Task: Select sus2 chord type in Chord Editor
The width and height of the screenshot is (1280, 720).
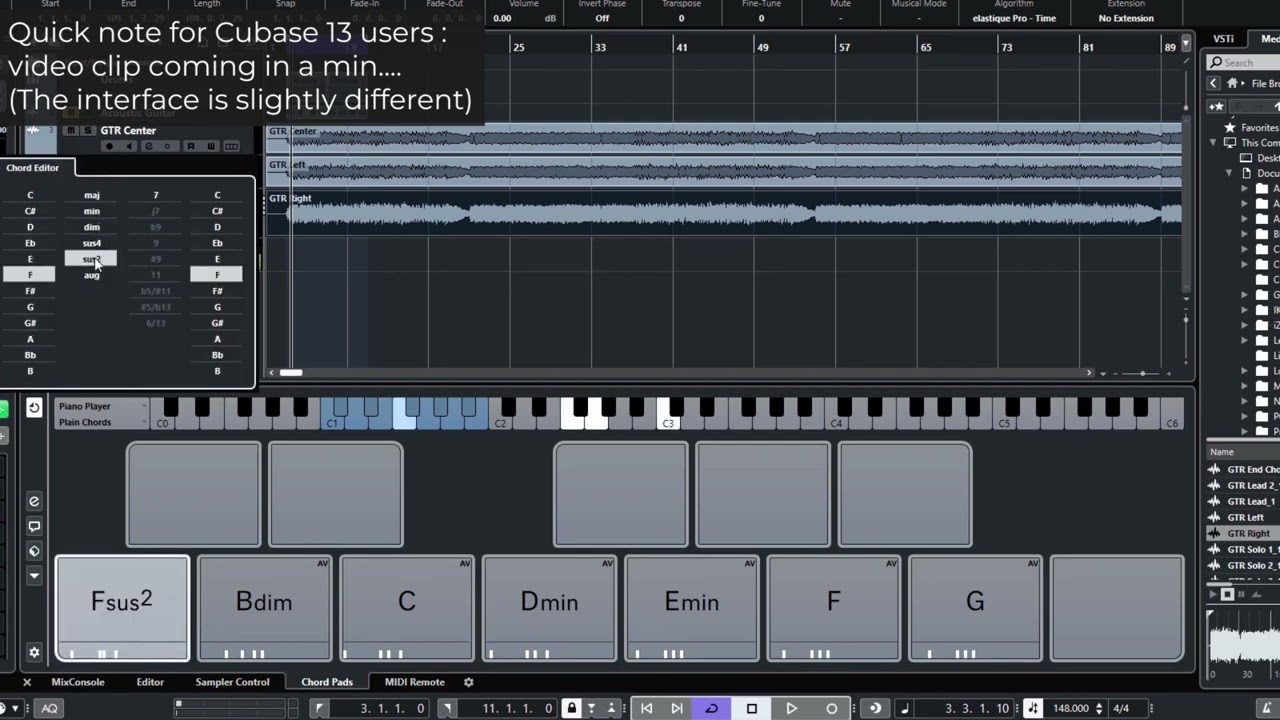Action: tap(92, 259)
